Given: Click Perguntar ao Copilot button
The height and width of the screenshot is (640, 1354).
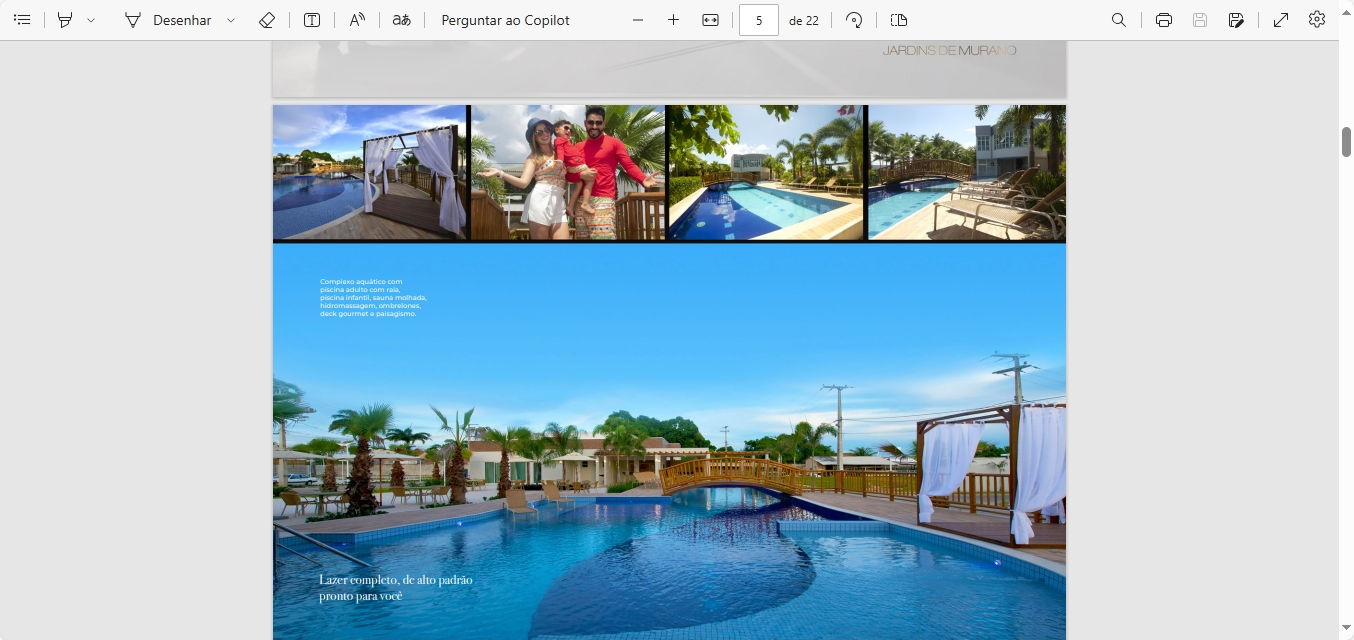Looking at the screenshot, I should click(x=505, y=20).
